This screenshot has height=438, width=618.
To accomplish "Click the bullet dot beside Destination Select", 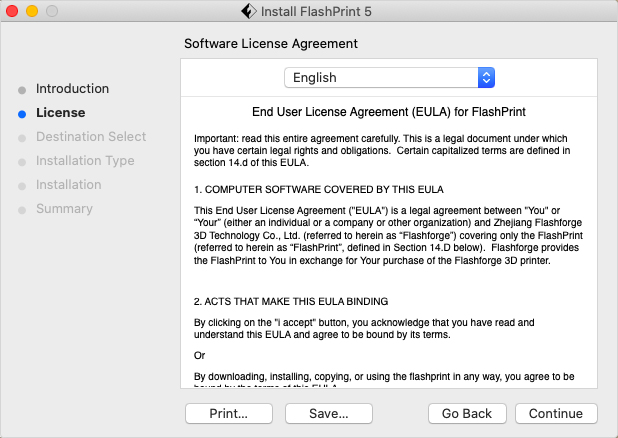I will (22, 138).
